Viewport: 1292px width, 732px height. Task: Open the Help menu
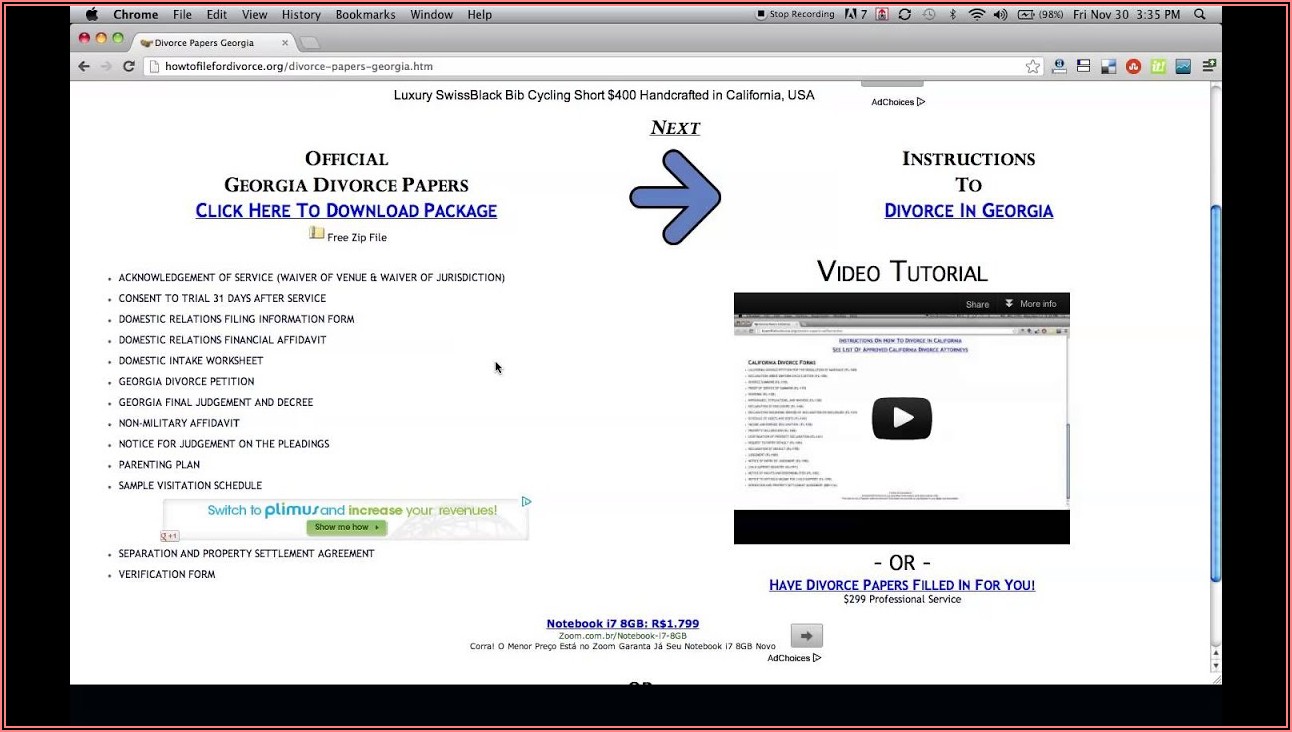480,14
